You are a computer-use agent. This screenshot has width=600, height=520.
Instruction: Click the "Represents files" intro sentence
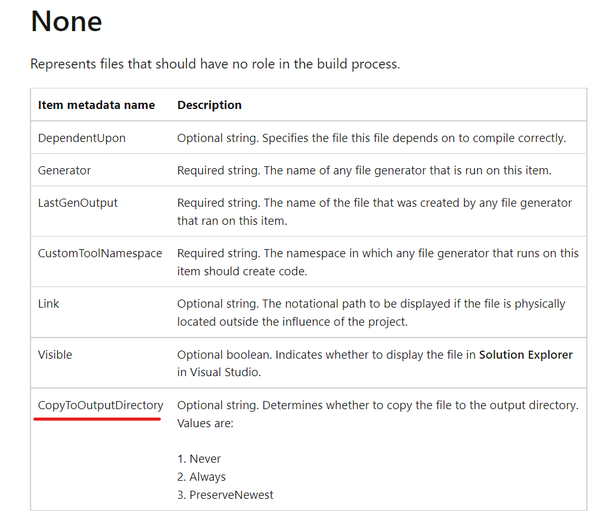[x=215, y=64]
